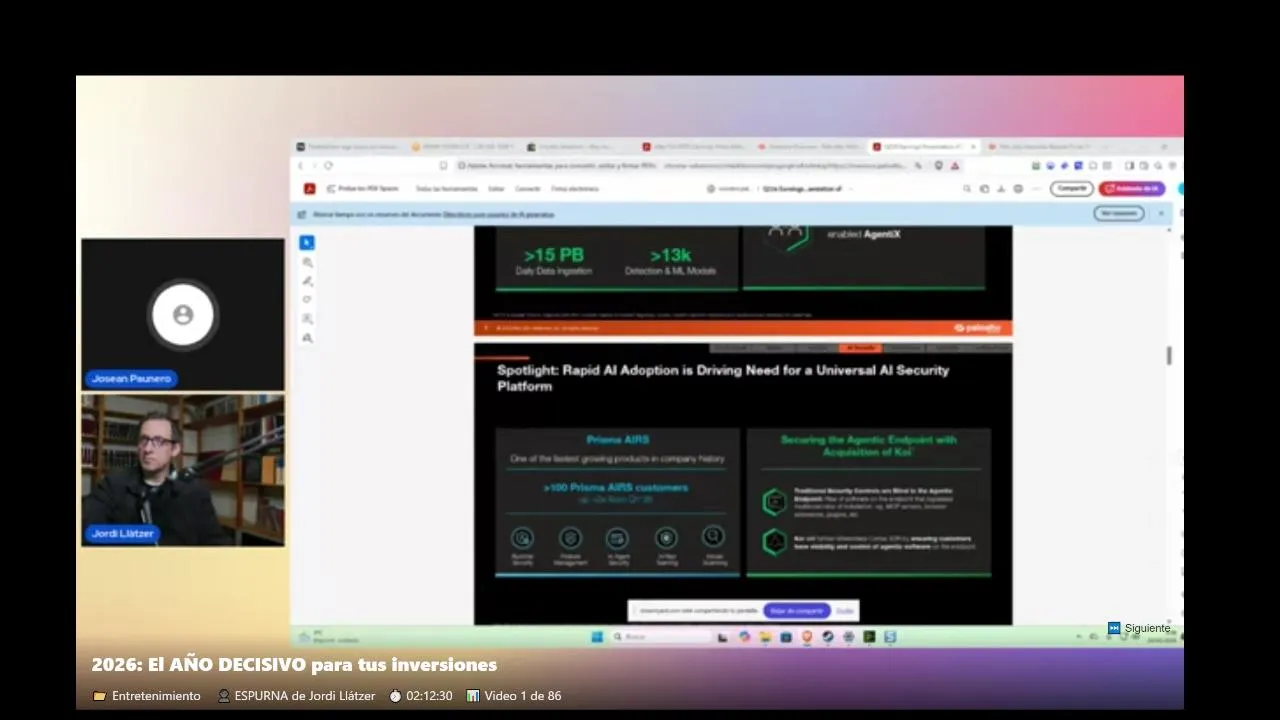
Task: Click the >13k Detection & ML Models figure
Action: (670, 261)
